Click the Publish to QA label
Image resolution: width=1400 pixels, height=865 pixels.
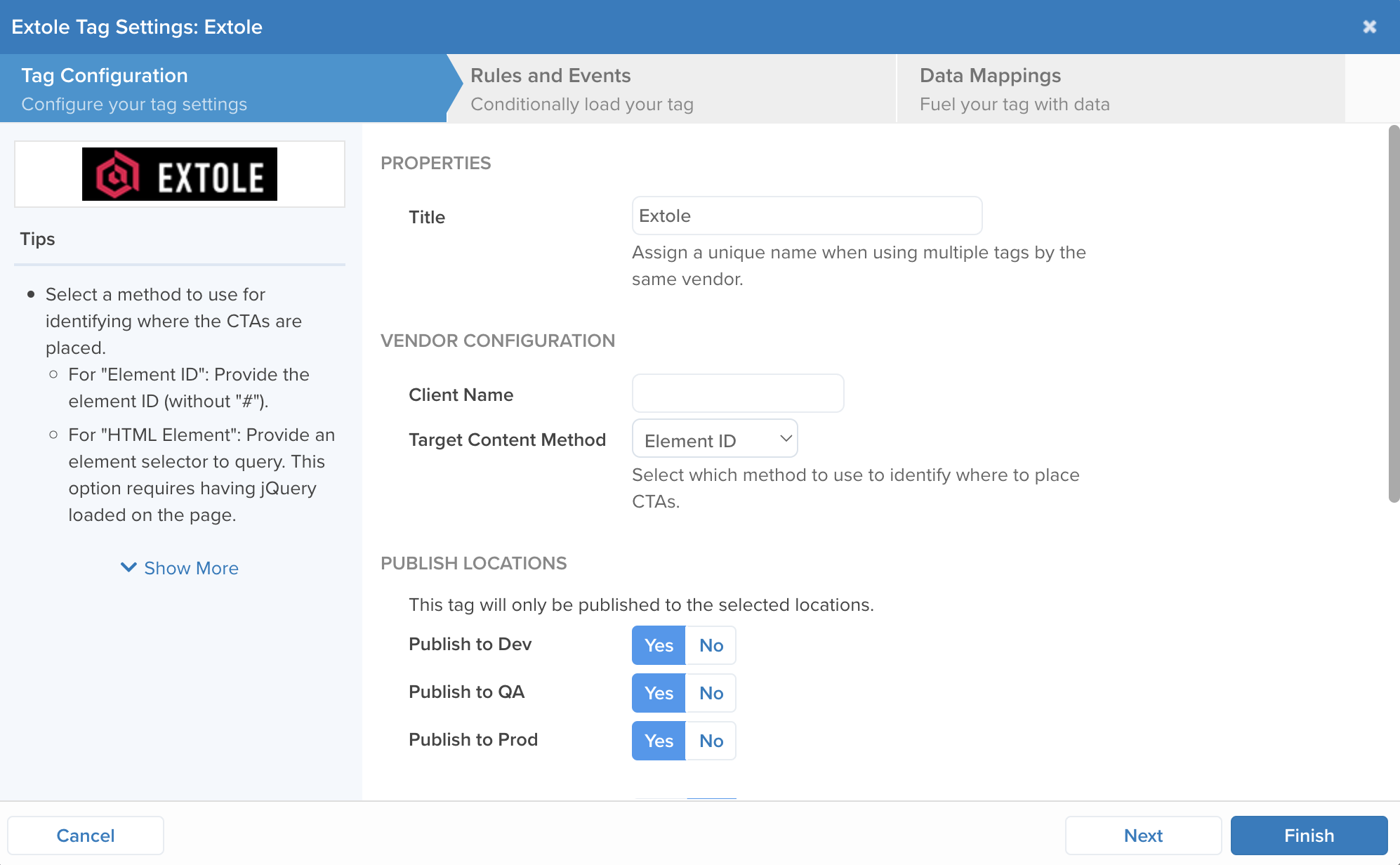[466, 692]
